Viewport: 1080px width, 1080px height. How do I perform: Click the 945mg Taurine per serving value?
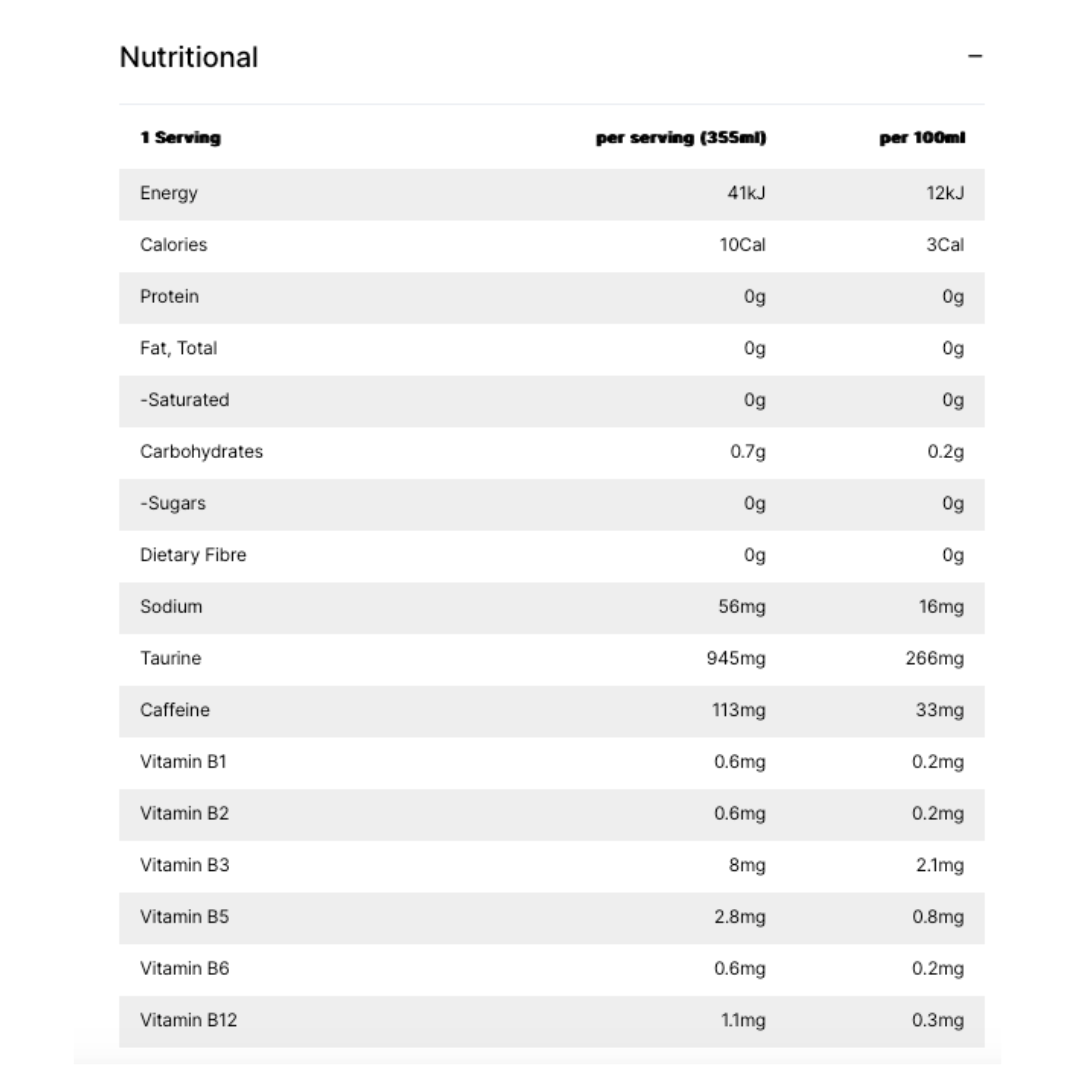click(x=735, y=659)
